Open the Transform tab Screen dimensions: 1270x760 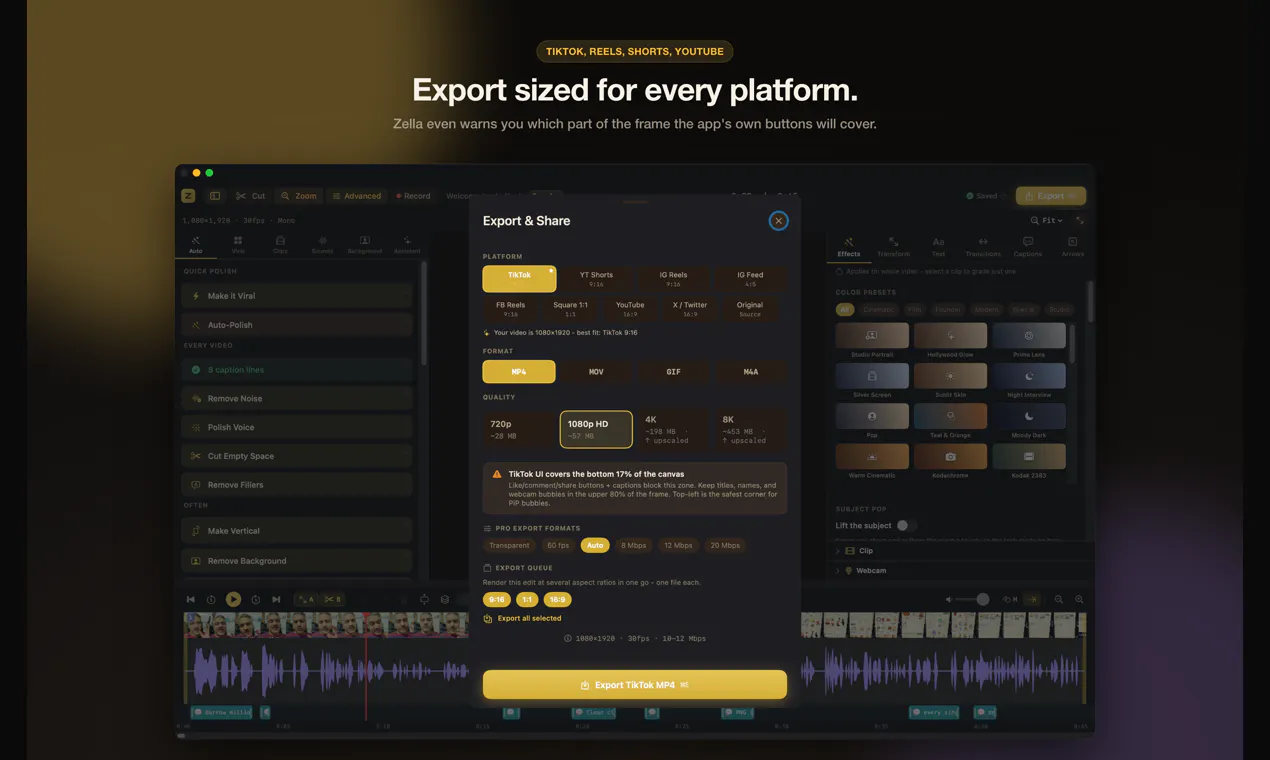point(893,247)
